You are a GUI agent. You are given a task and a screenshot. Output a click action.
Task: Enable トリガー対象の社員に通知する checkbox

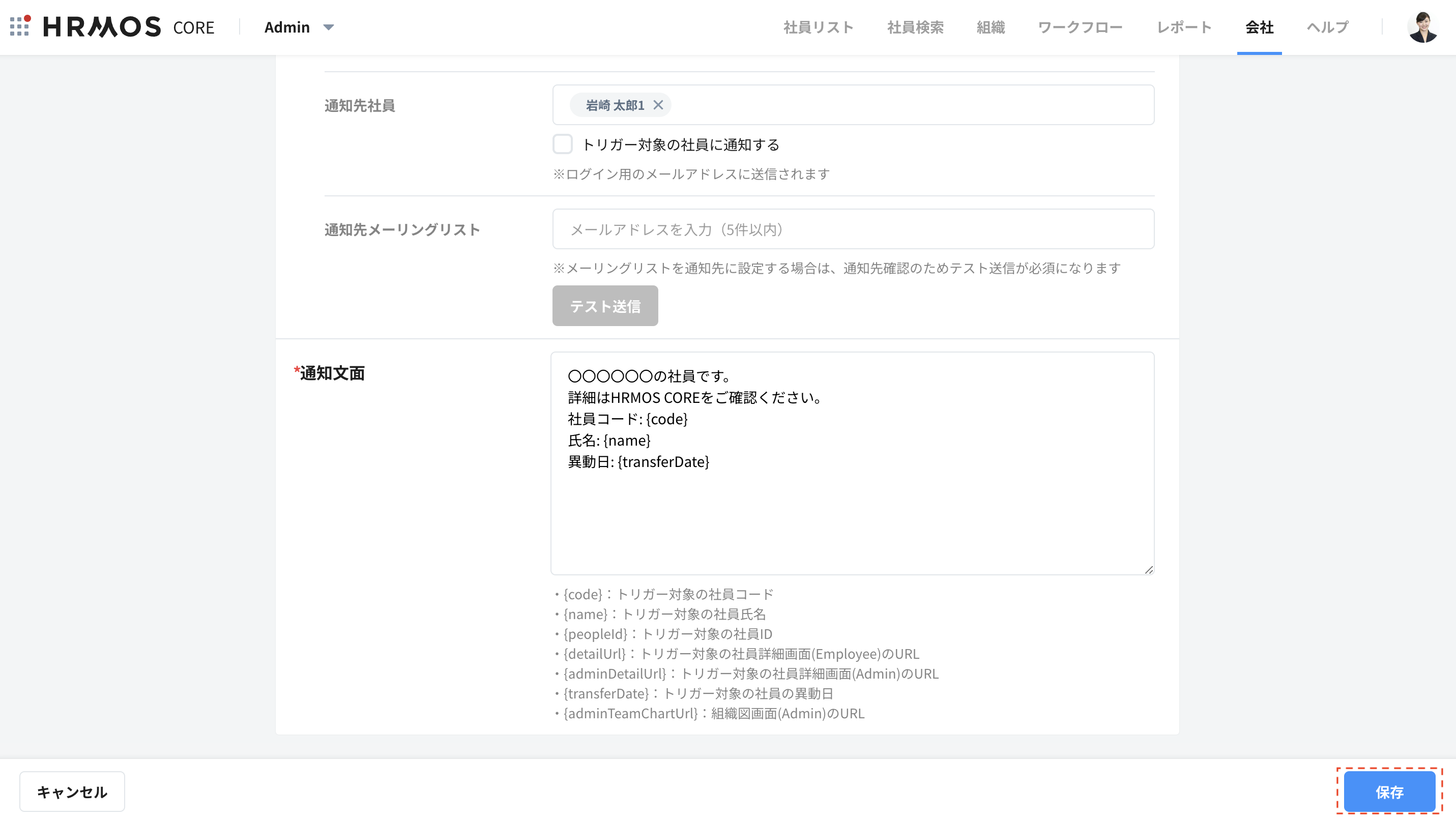point(562,144)
